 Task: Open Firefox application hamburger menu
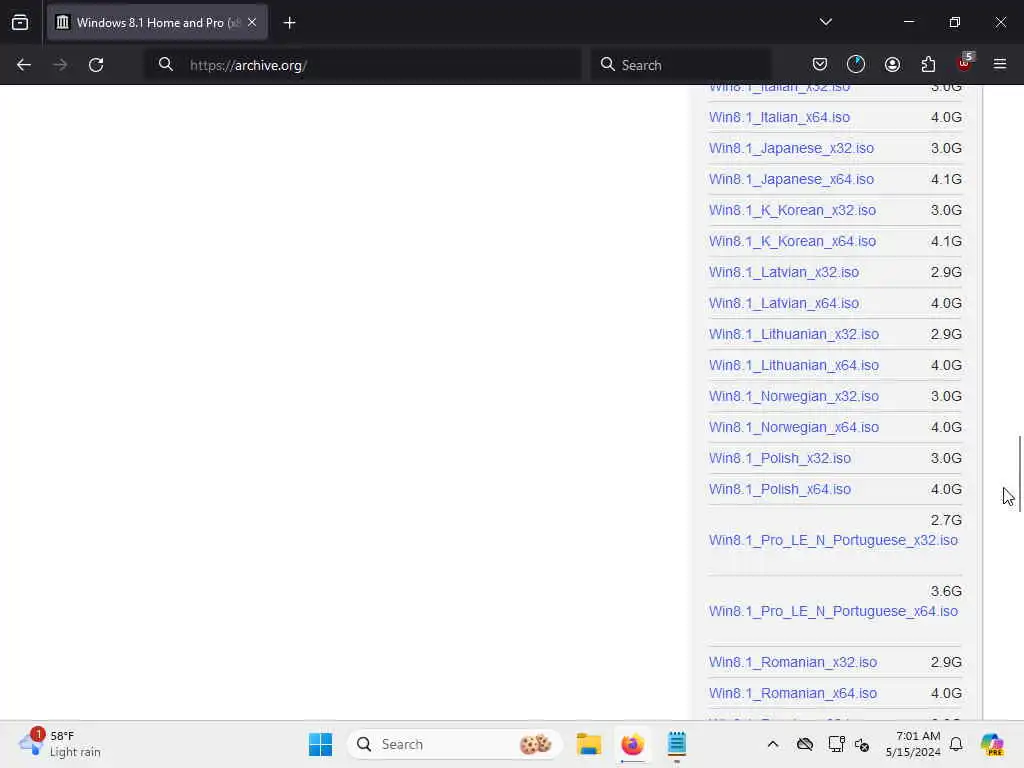(x=999, y=64)
